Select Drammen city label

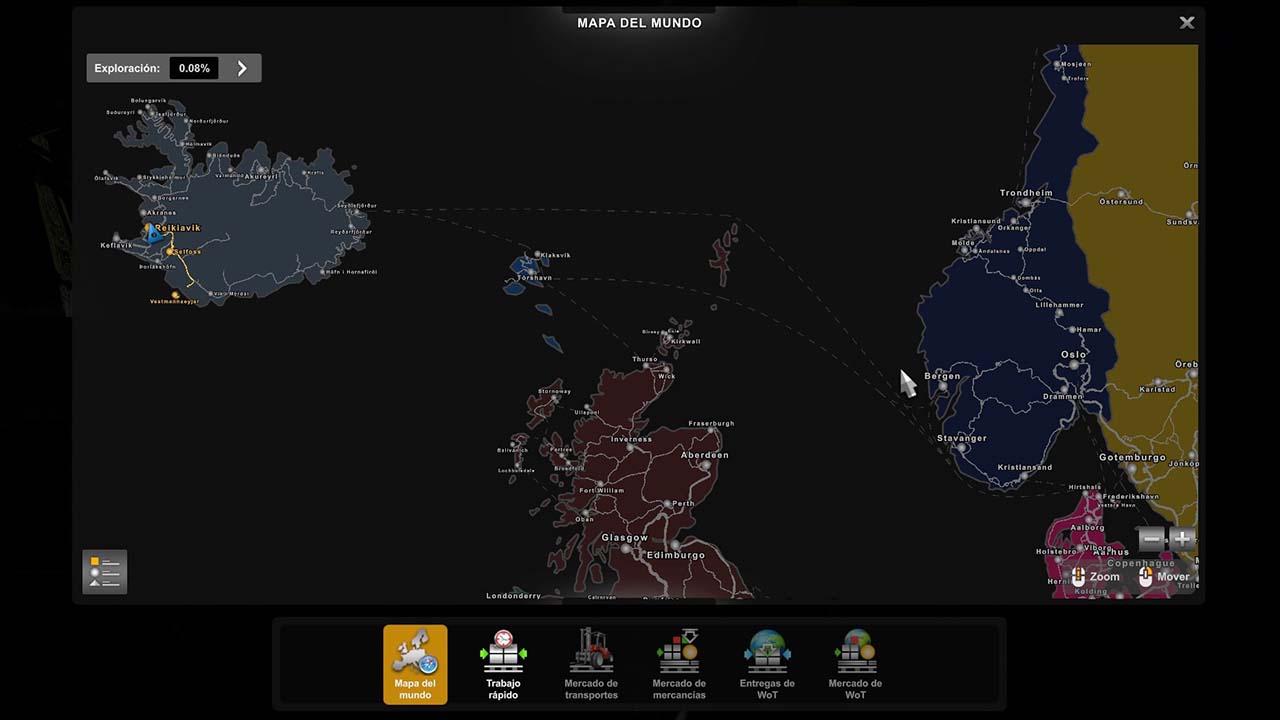point(1062,396)
